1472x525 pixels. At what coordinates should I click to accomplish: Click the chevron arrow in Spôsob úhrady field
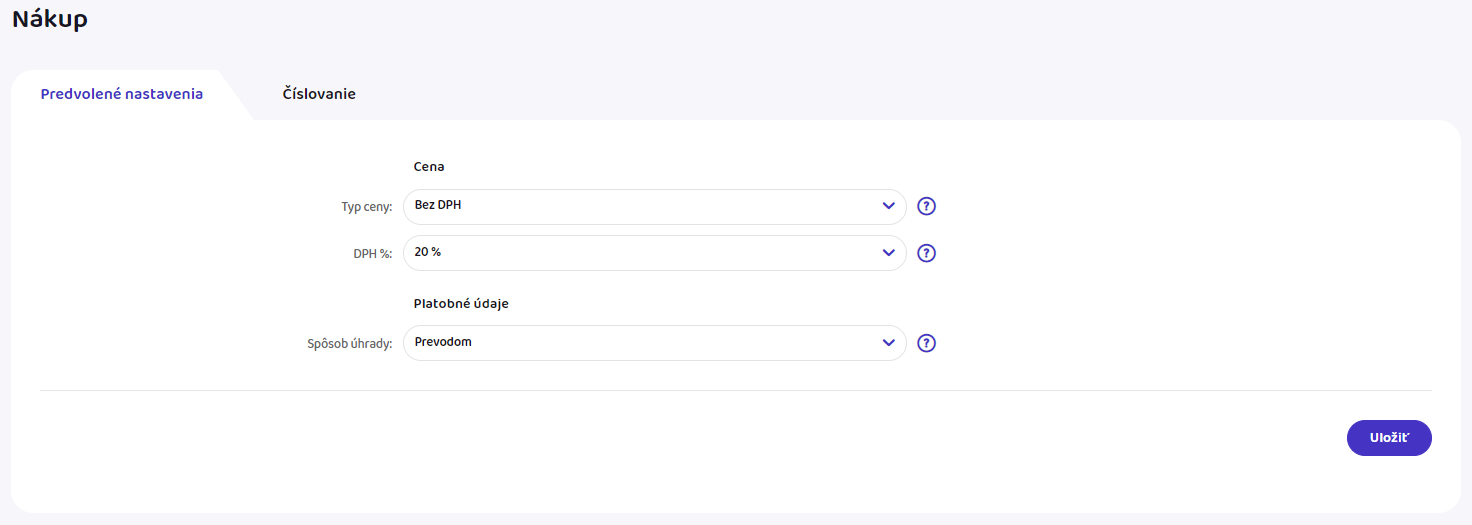(888, 343)
